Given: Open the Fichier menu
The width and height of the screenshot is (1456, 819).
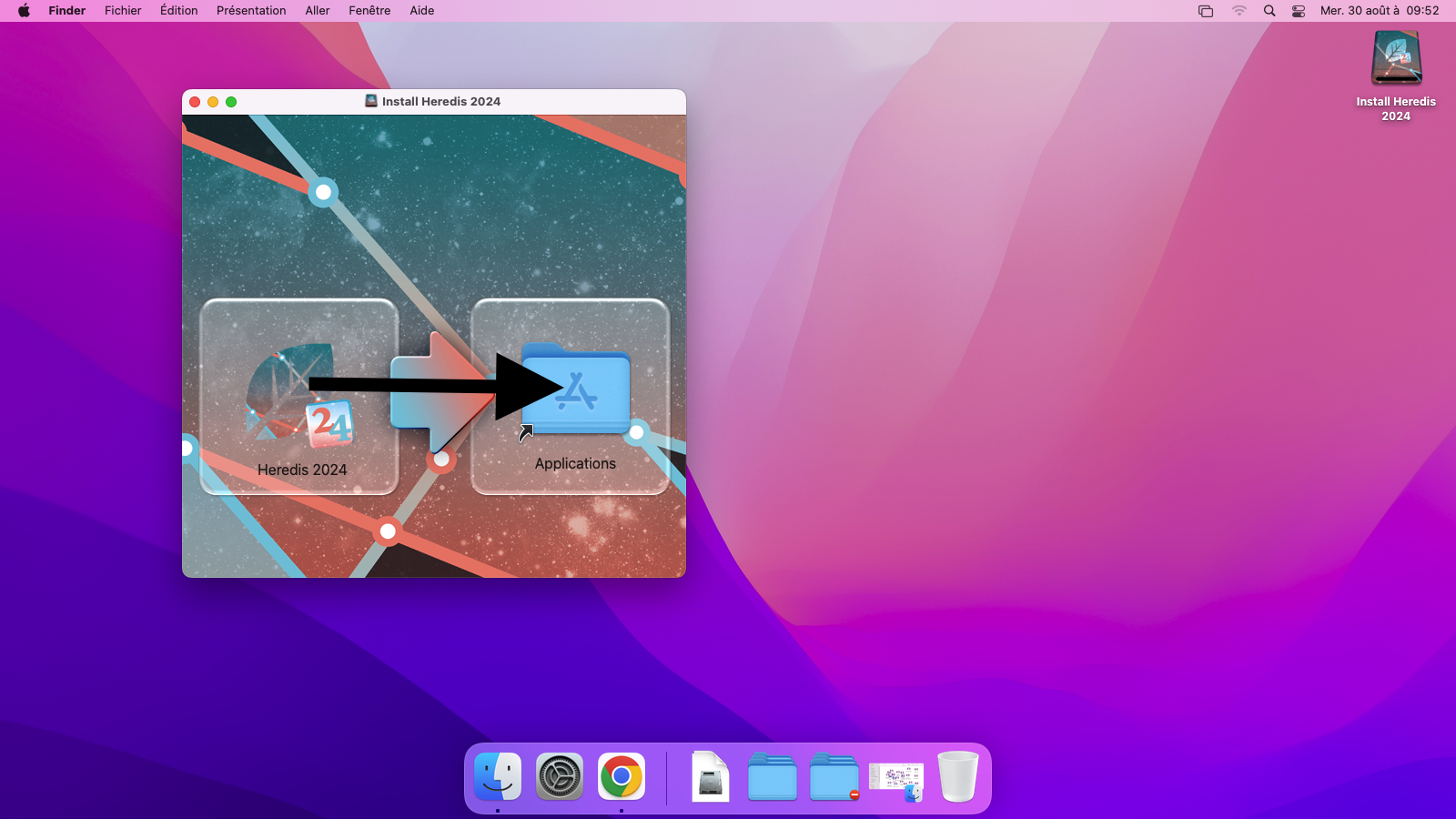Looking at the screenshot, I should coord(123,11).
